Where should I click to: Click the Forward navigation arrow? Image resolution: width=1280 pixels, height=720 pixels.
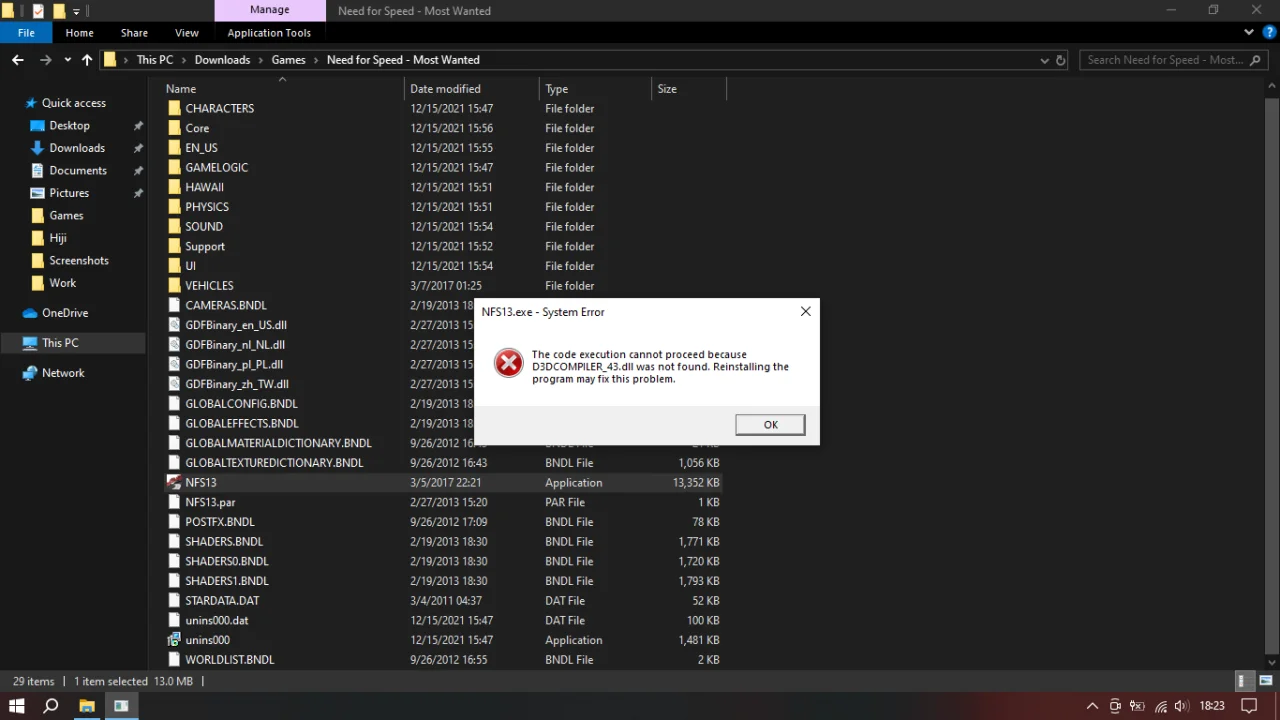click(45, 60)
